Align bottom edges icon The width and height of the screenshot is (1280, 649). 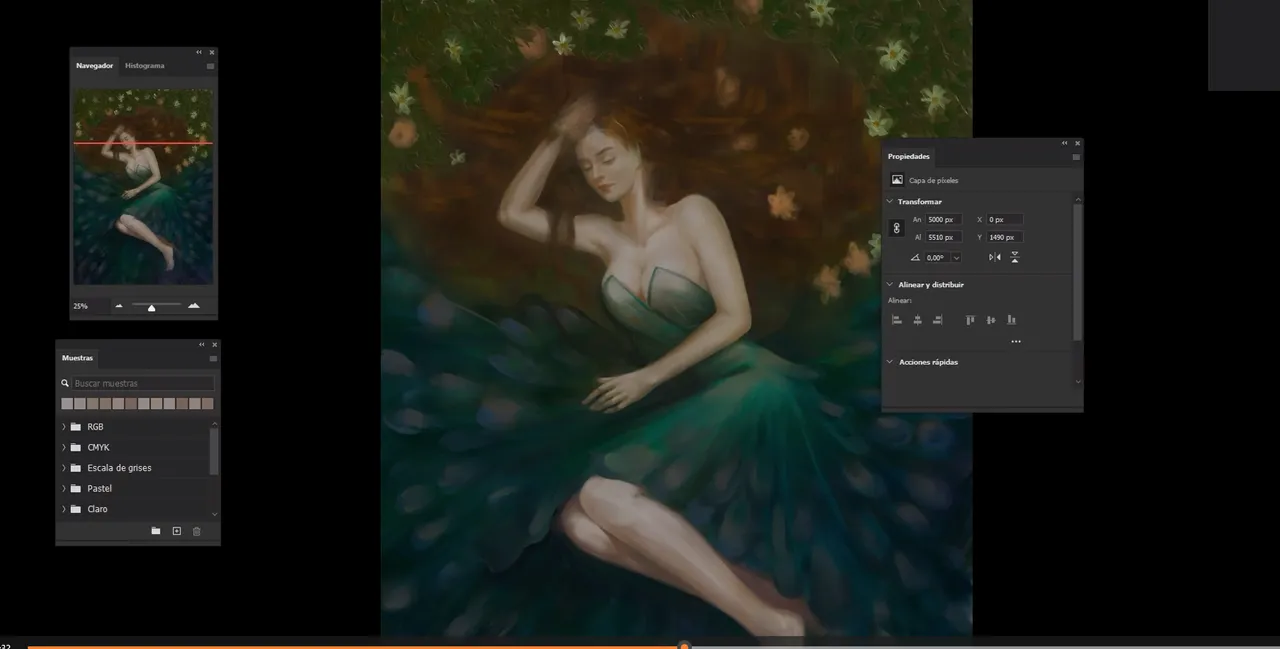[1011, 320]
